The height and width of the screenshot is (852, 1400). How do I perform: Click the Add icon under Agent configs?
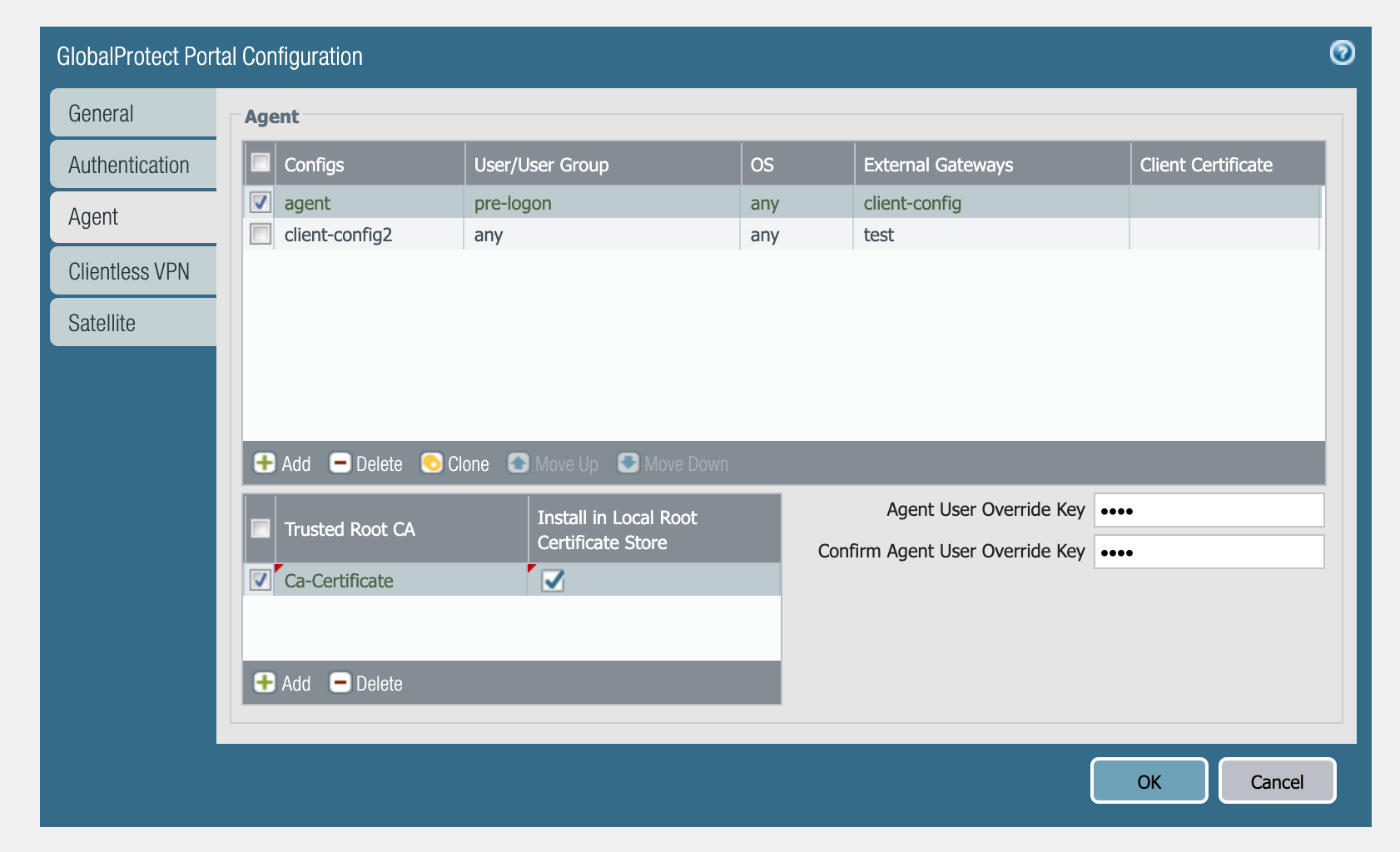[x=265, y=463]
